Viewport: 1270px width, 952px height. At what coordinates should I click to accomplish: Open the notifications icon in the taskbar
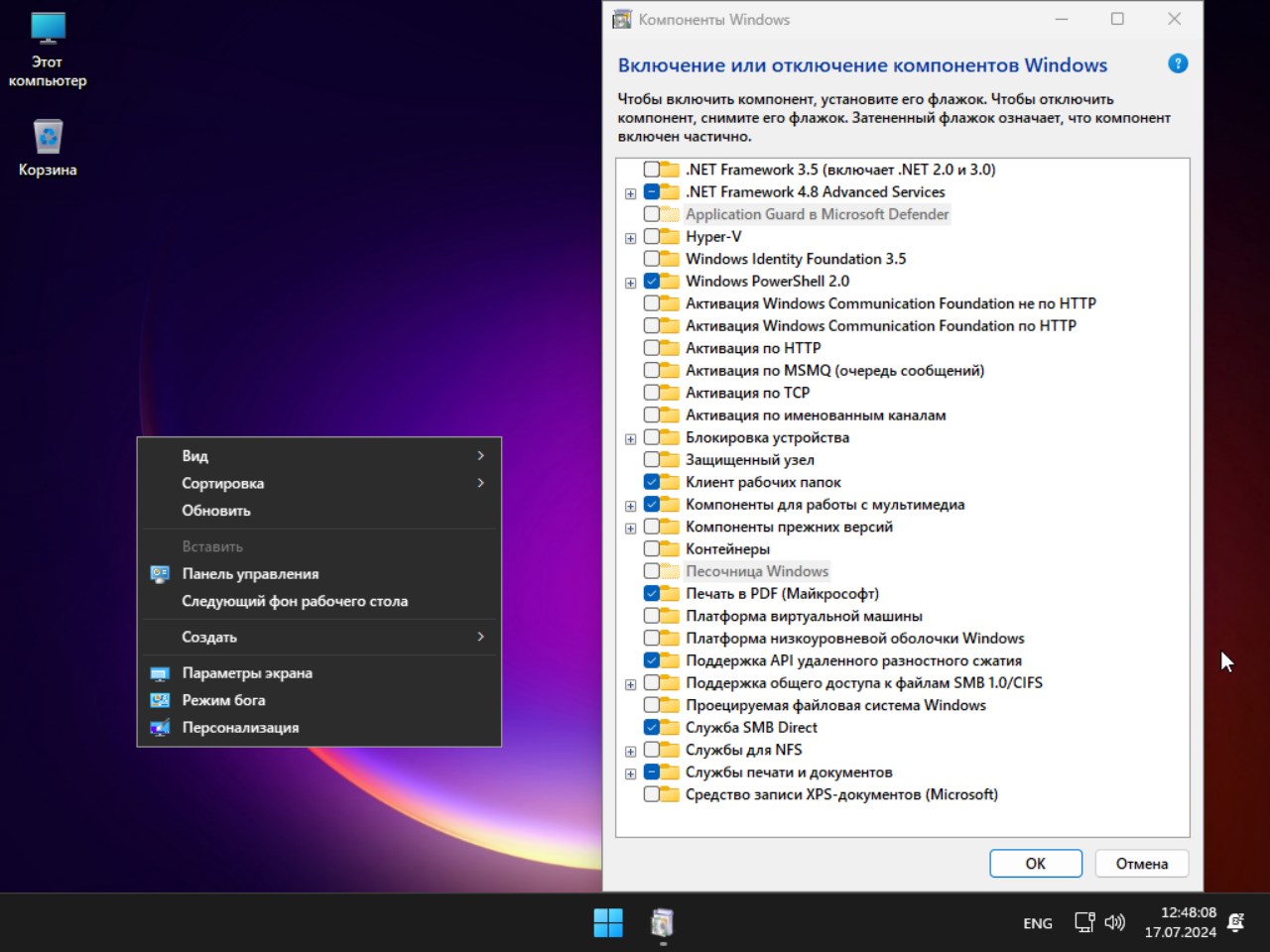[x=1235, y=923]
